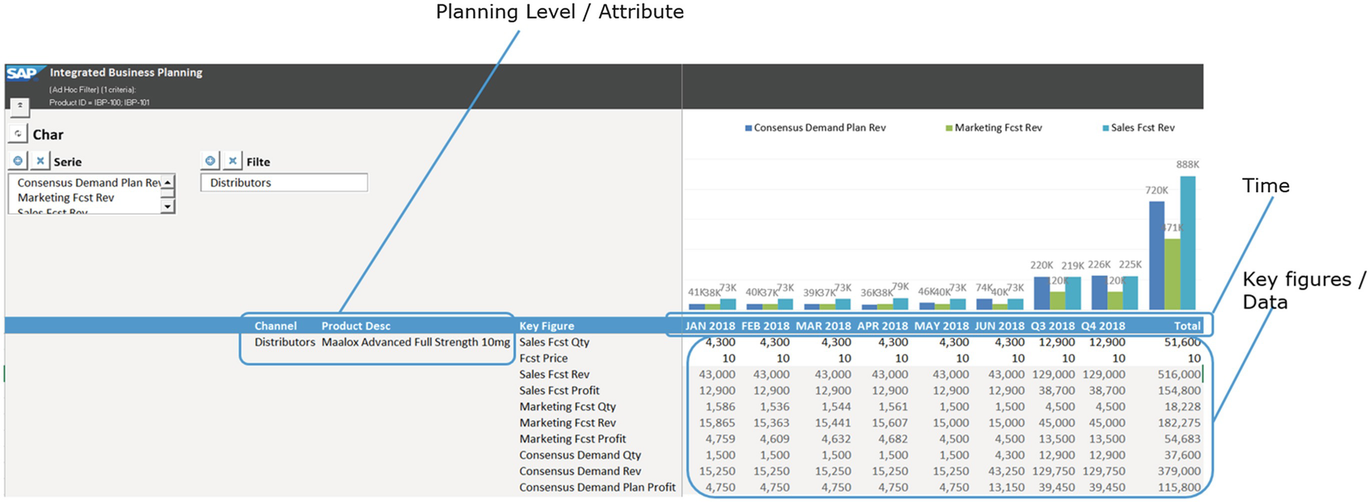The width and height of the screenshot is (1370, 502).
Task: Add a filter with plus icon
Action: click(x=211, y=161)
